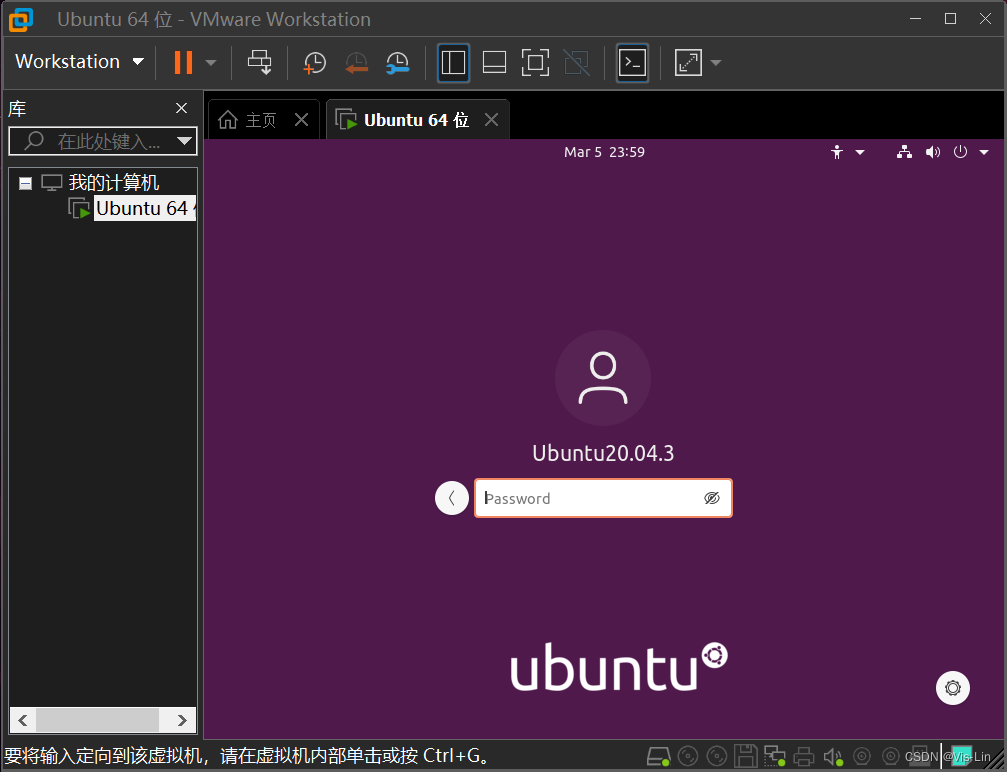Pause the virtual machine with the orange button

pos(183,62)
